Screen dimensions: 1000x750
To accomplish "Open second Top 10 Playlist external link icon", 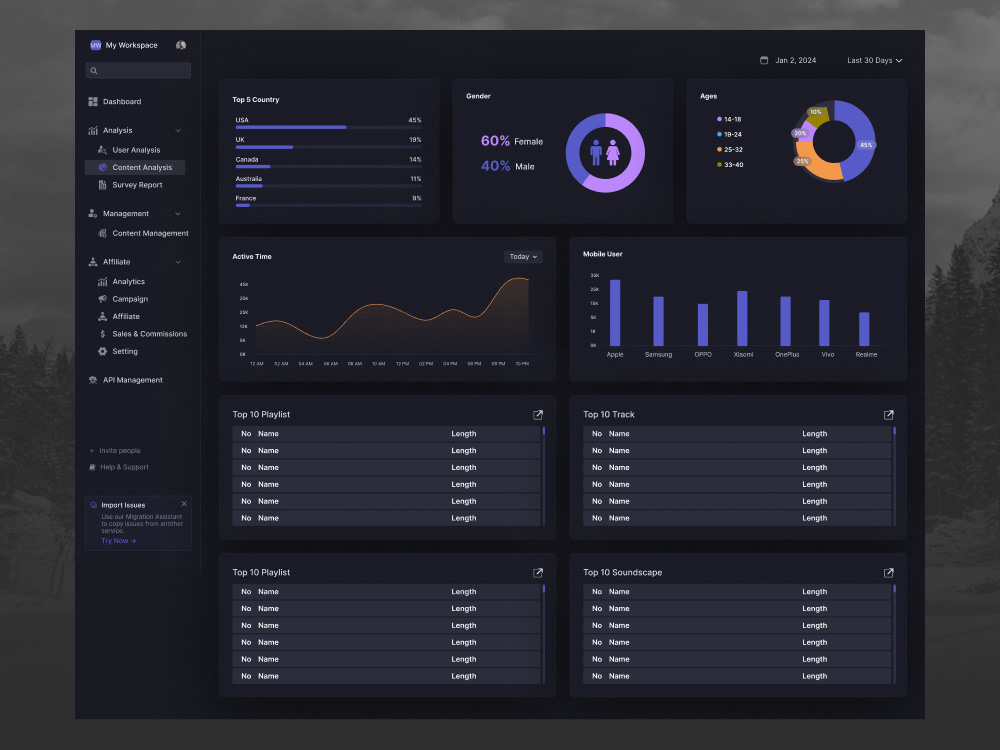I will coord(538,573).
